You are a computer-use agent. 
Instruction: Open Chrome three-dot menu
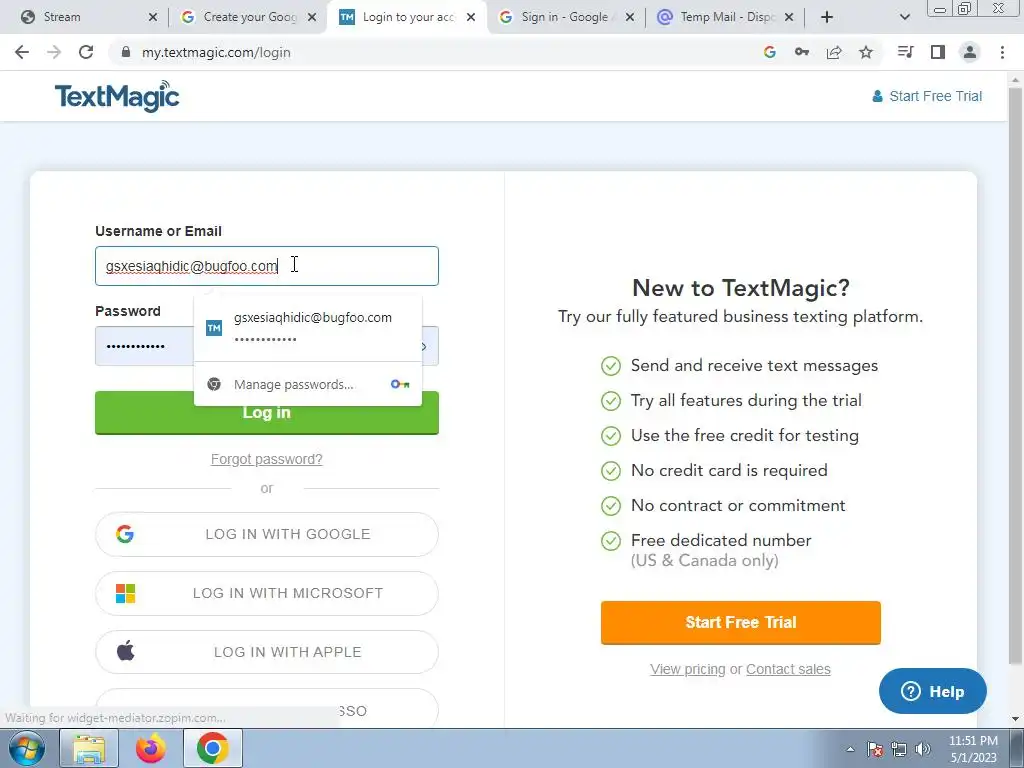(1002, 52)
